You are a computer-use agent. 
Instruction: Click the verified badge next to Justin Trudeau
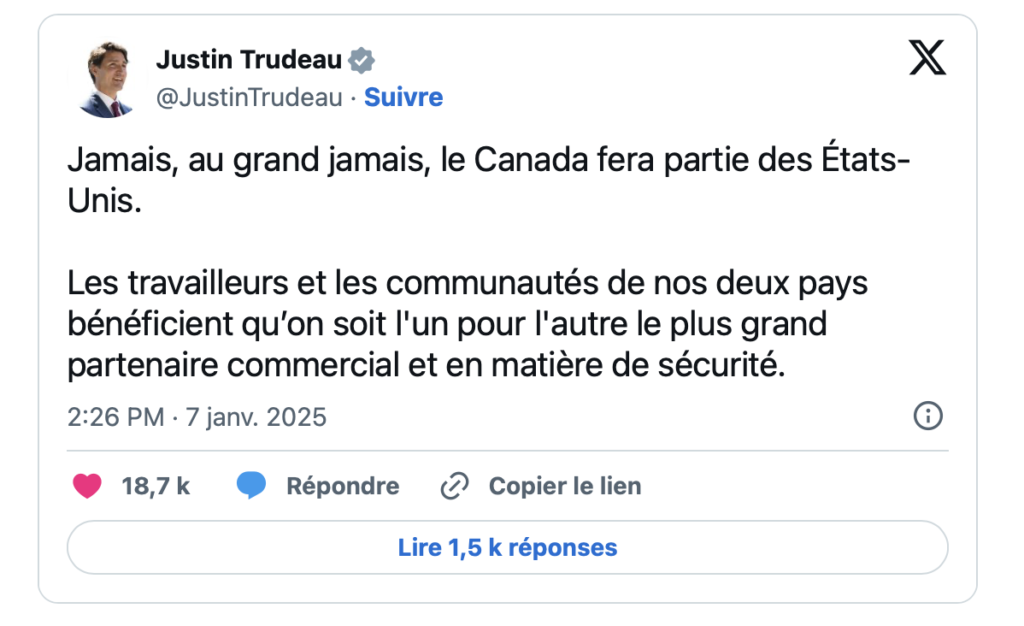click(361, 61)
